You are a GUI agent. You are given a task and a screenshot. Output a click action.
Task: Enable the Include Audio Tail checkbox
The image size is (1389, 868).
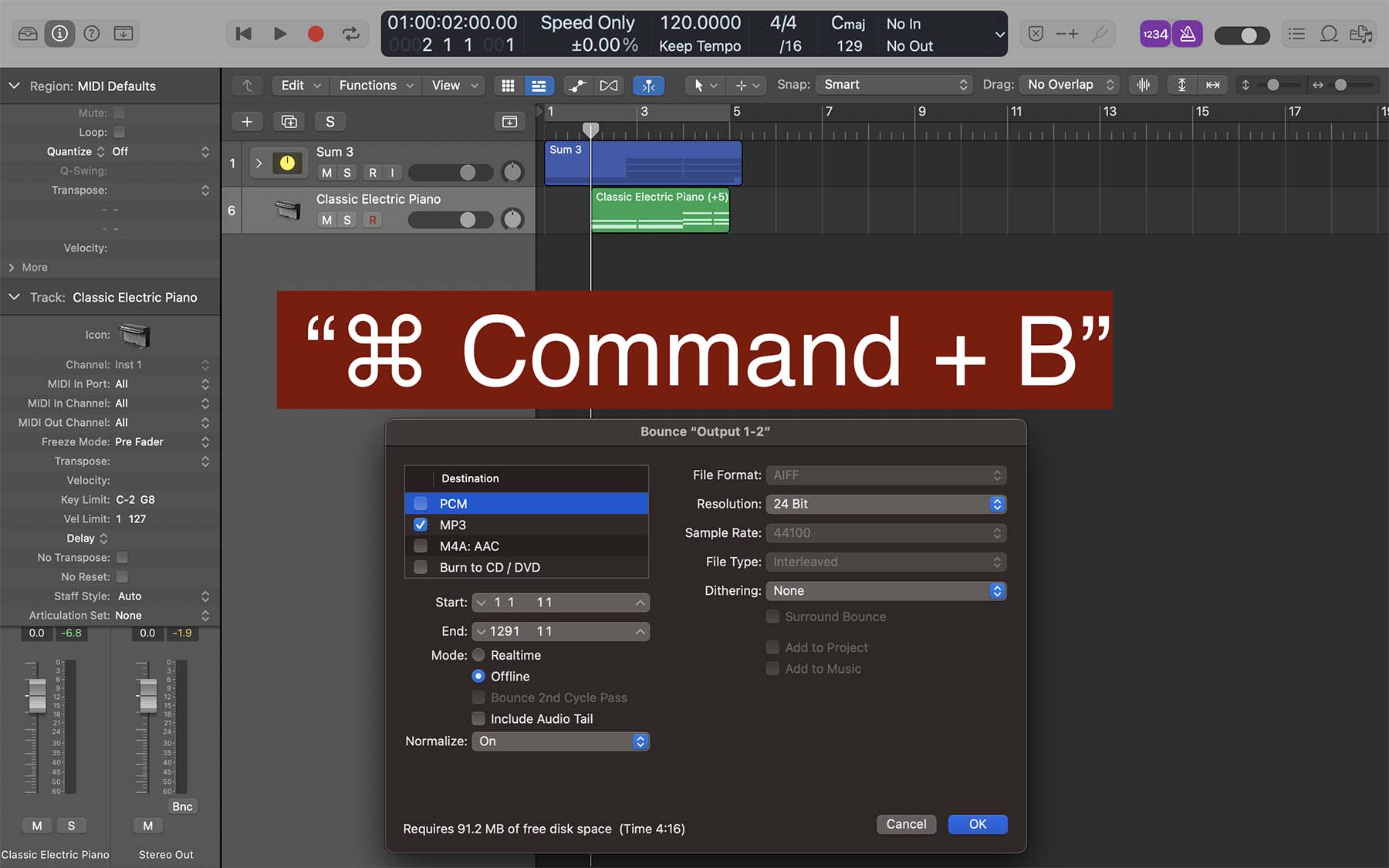[x=478, y=719]
